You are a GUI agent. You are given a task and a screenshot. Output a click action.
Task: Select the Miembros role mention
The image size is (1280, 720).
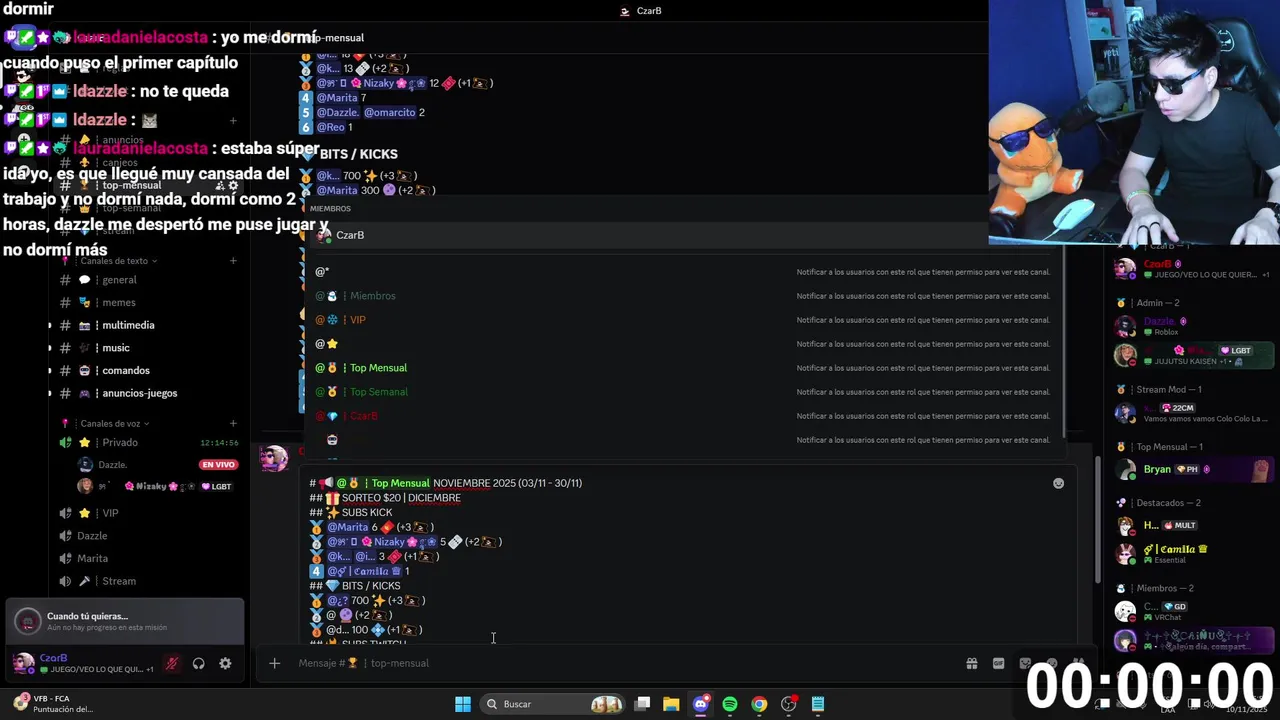[683, 296]
